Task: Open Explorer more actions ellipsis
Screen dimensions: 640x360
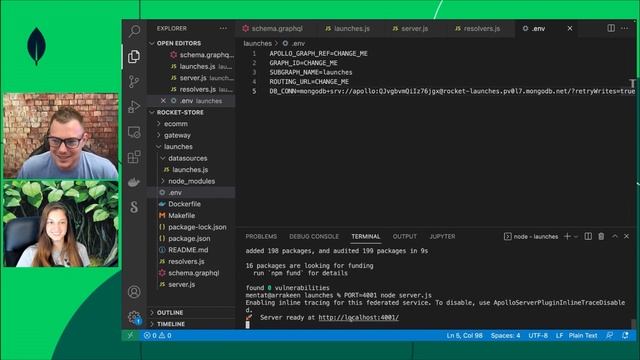Action: [223, 28]
